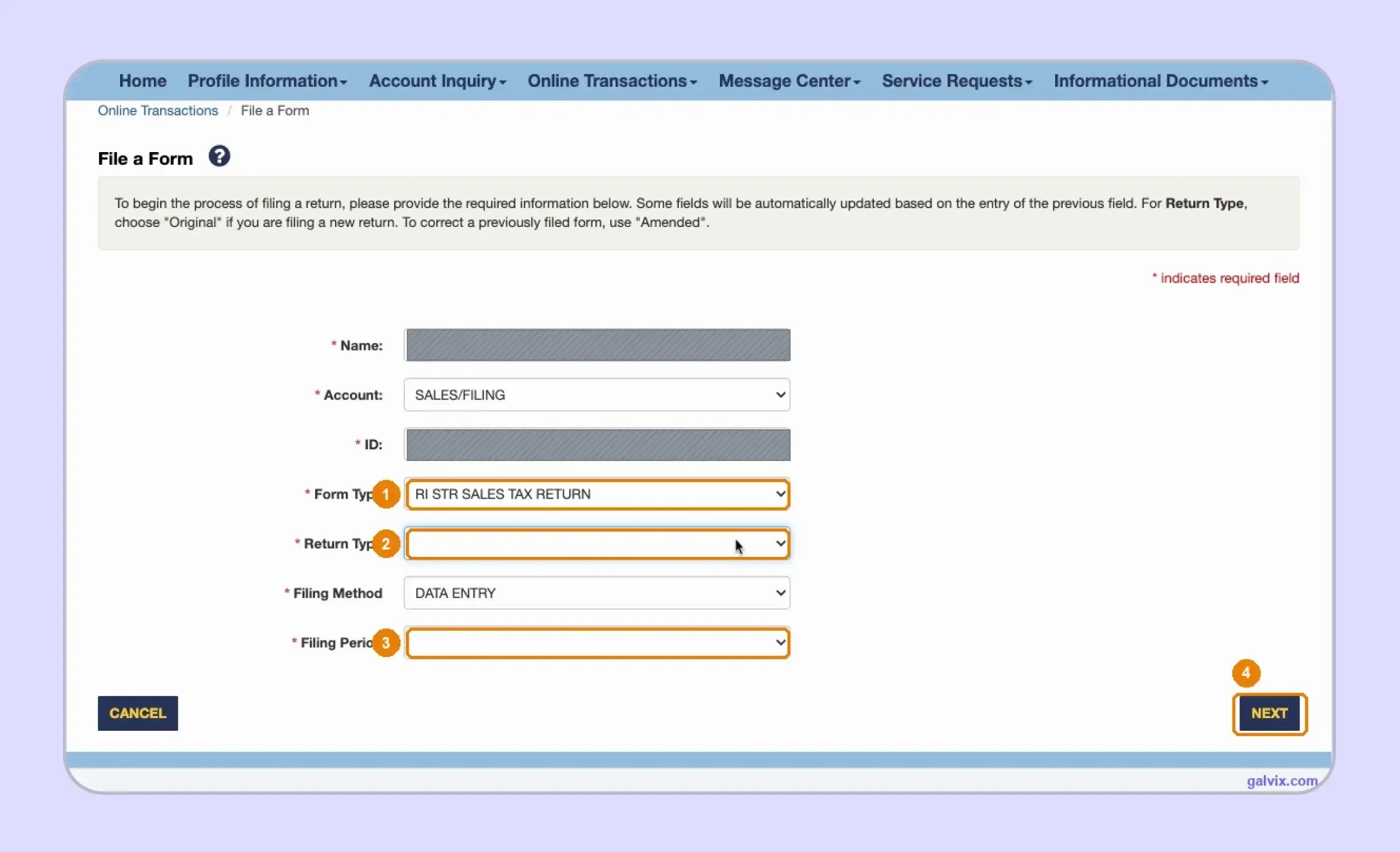
Task: Click the Name input field
Action: [x=597, y=345]
